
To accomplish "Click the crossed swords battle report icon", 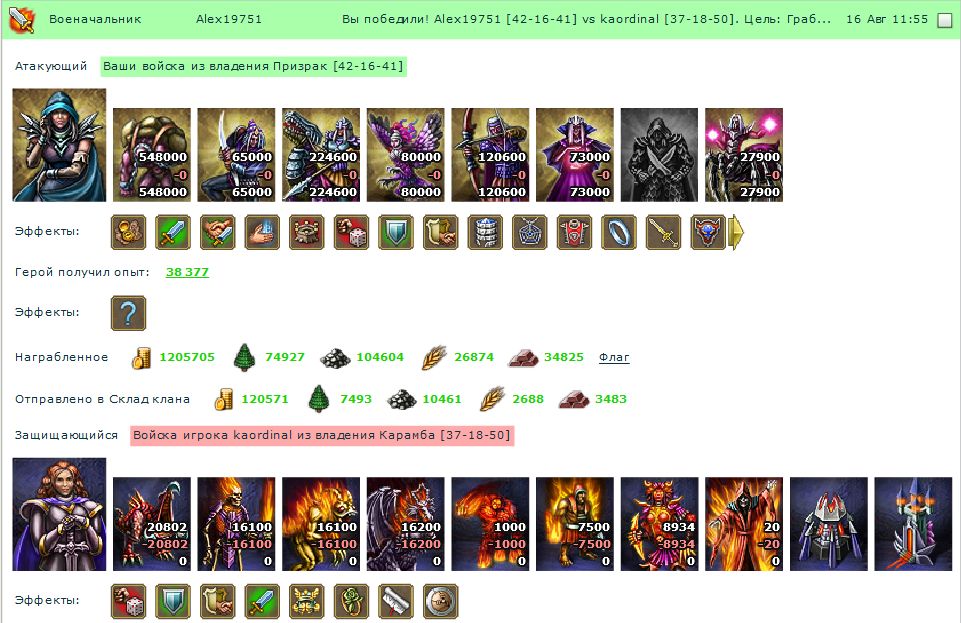I will pos(21,20).
